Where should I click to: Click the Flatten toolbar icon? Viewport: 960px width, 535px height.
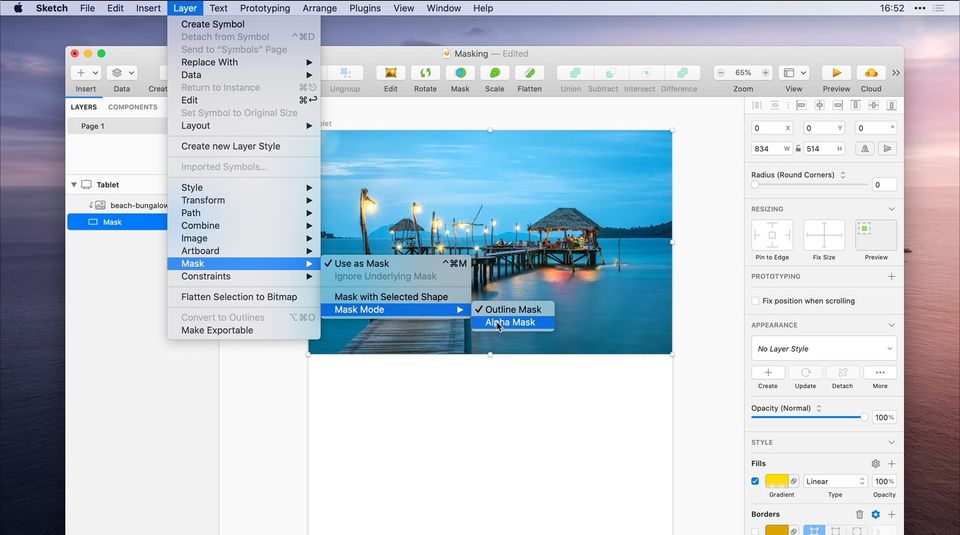coord(529,73)
